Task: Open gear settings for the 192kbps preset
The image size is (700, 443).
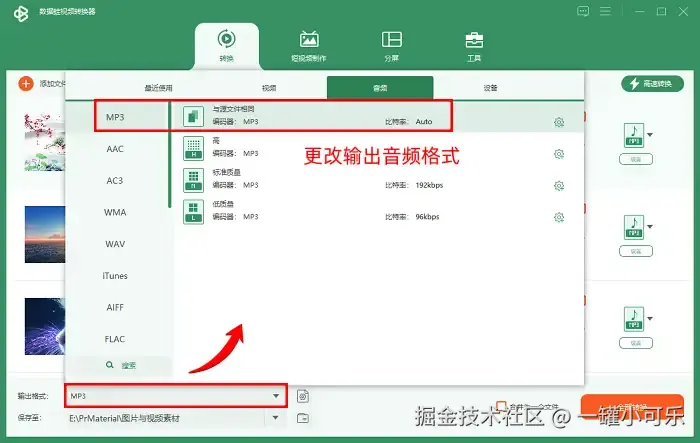Action: point(559,186)
